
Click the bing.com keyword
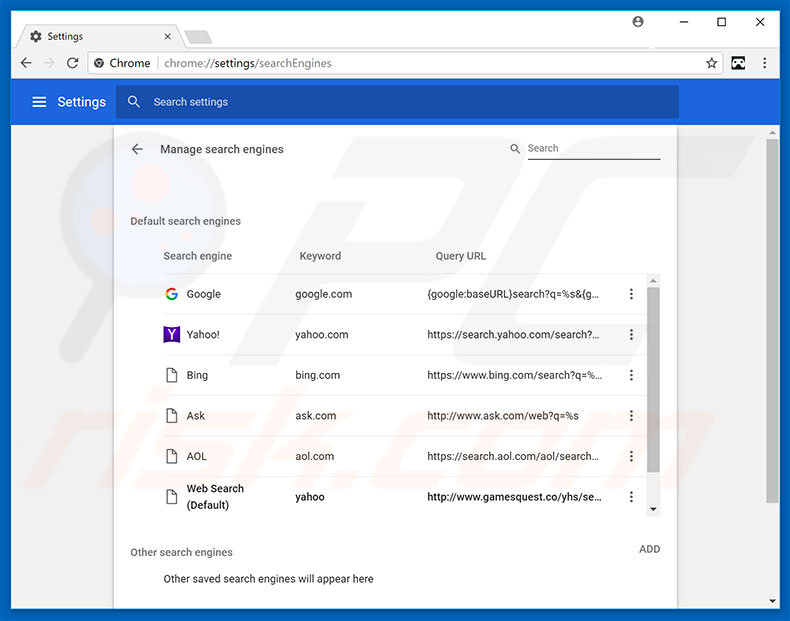(317, 375)
